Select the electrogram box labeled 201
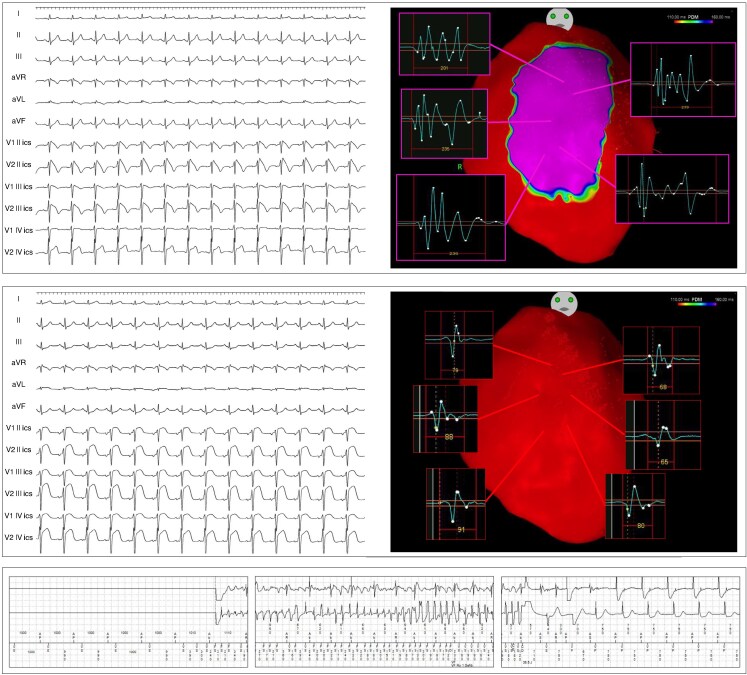 pyautogui.click(x=443, y=45)
